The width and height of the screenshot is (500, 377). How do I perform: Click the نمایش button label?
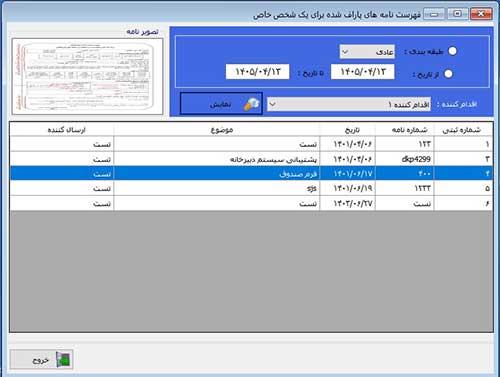click(x=221, y=104)
